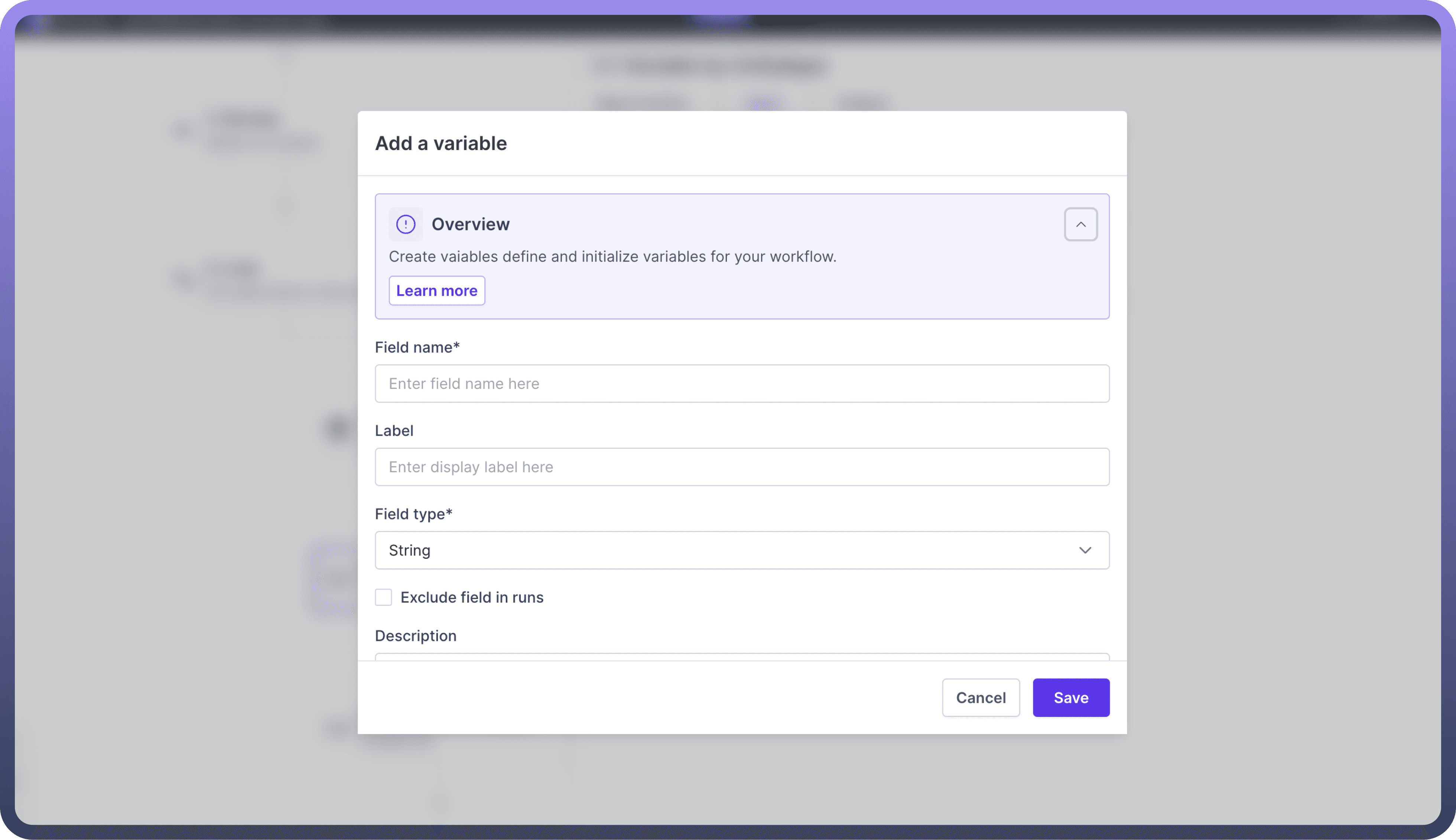
Task: Click the Overview description sentence
Action: tap(612, 257)
